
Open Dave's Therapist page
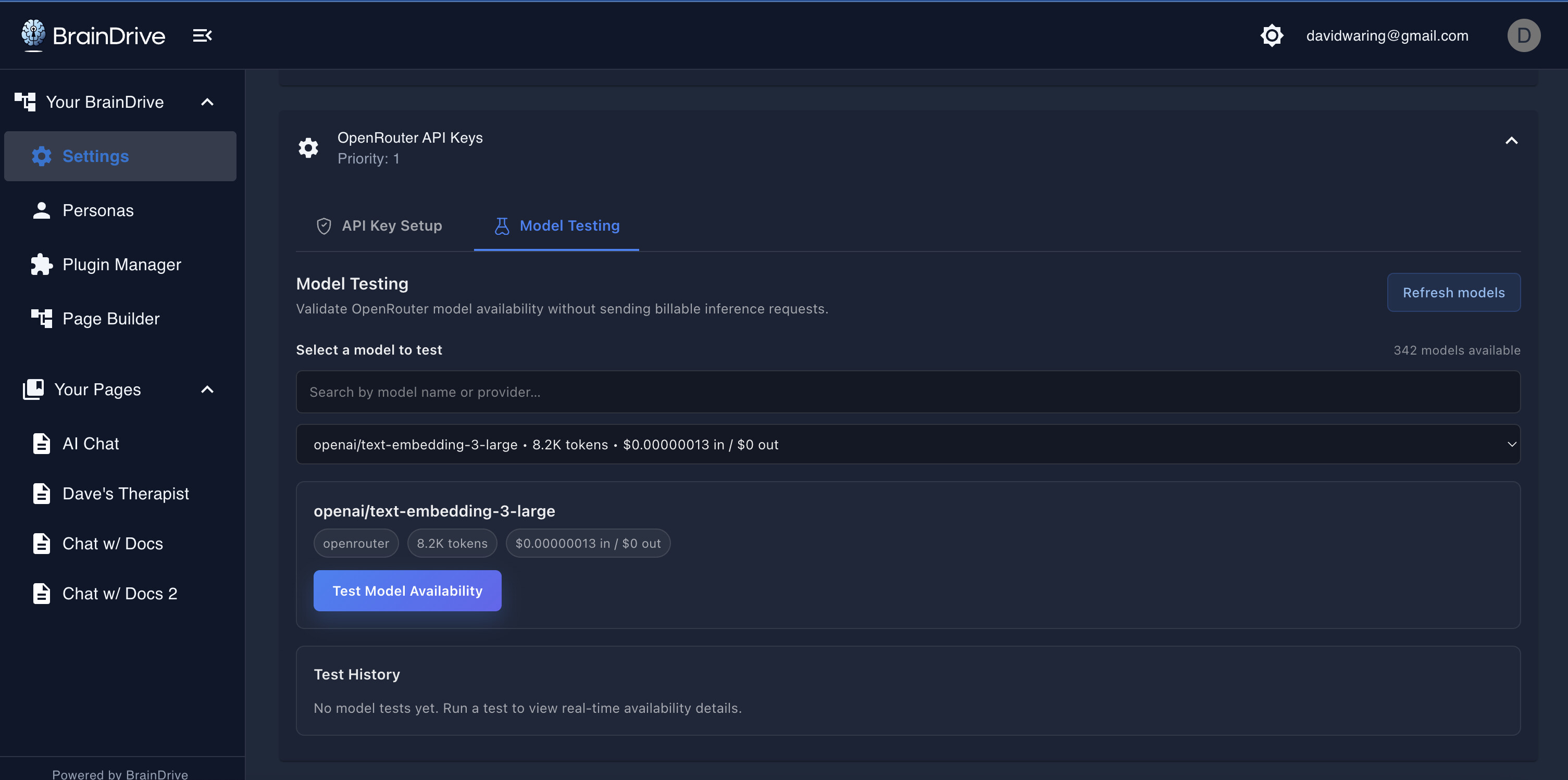coord(126,494)
